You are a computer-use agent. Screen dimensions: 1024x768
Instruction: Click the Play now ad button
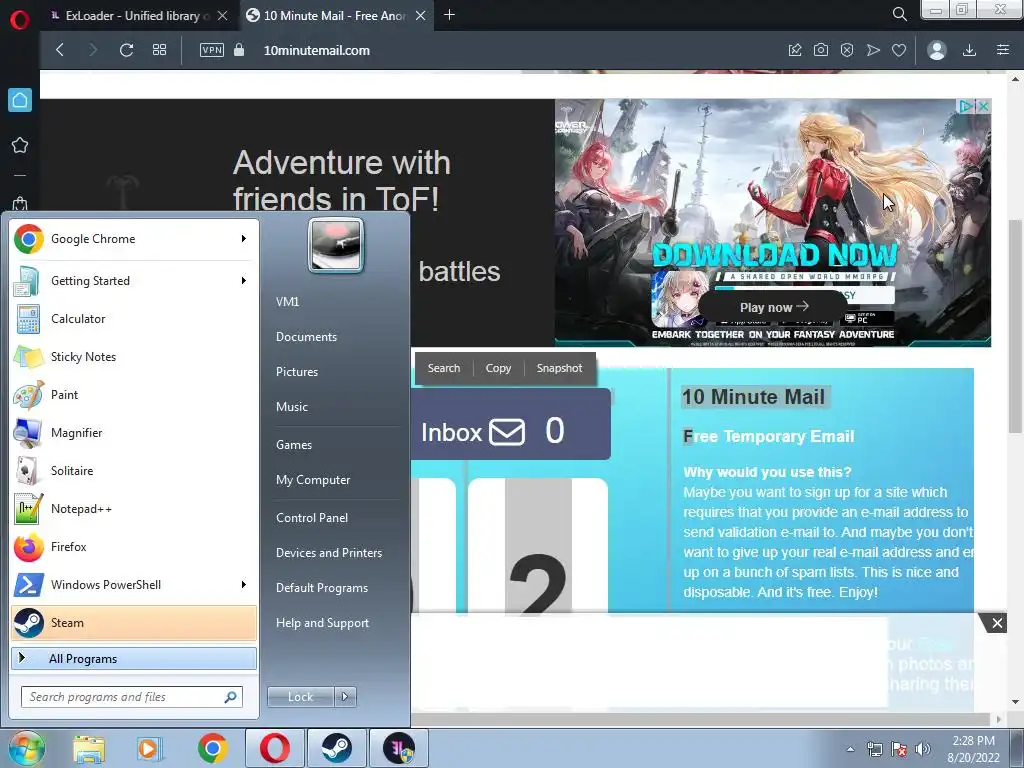coord(774,307)
